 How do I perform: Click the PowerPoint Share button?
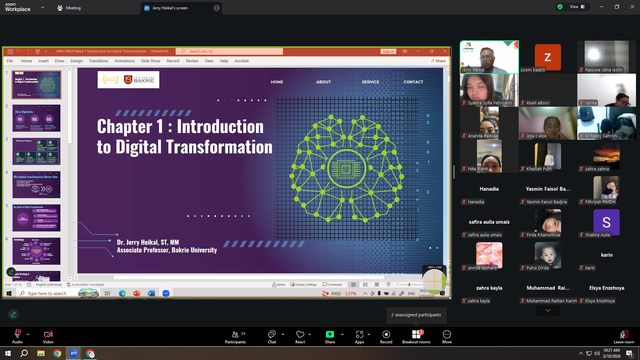438,61
